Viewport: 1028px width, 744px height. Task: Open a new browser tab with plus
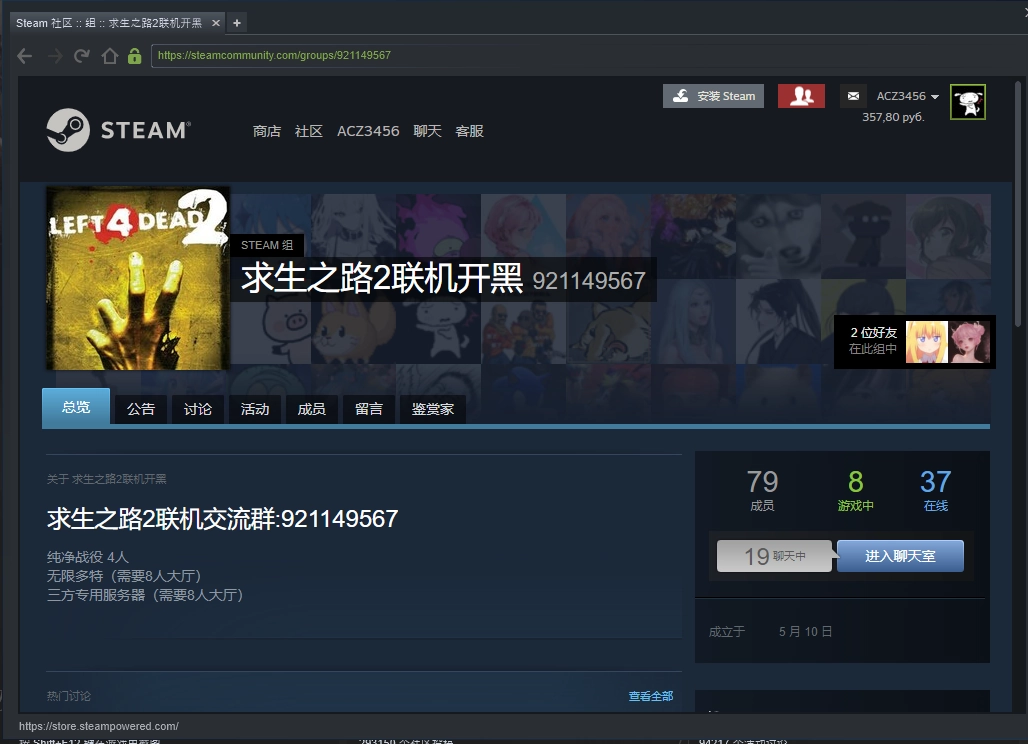pos(236,22)
